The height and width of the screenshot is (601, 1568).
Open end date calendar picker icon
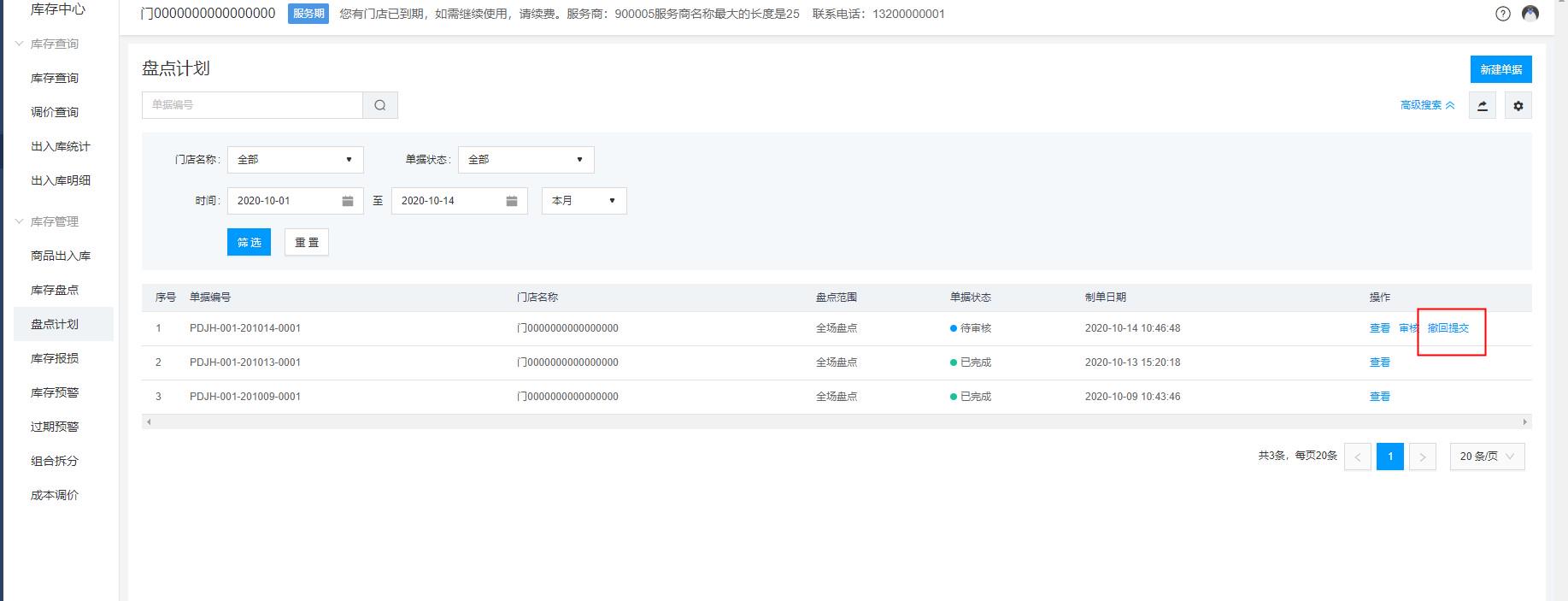512,201
